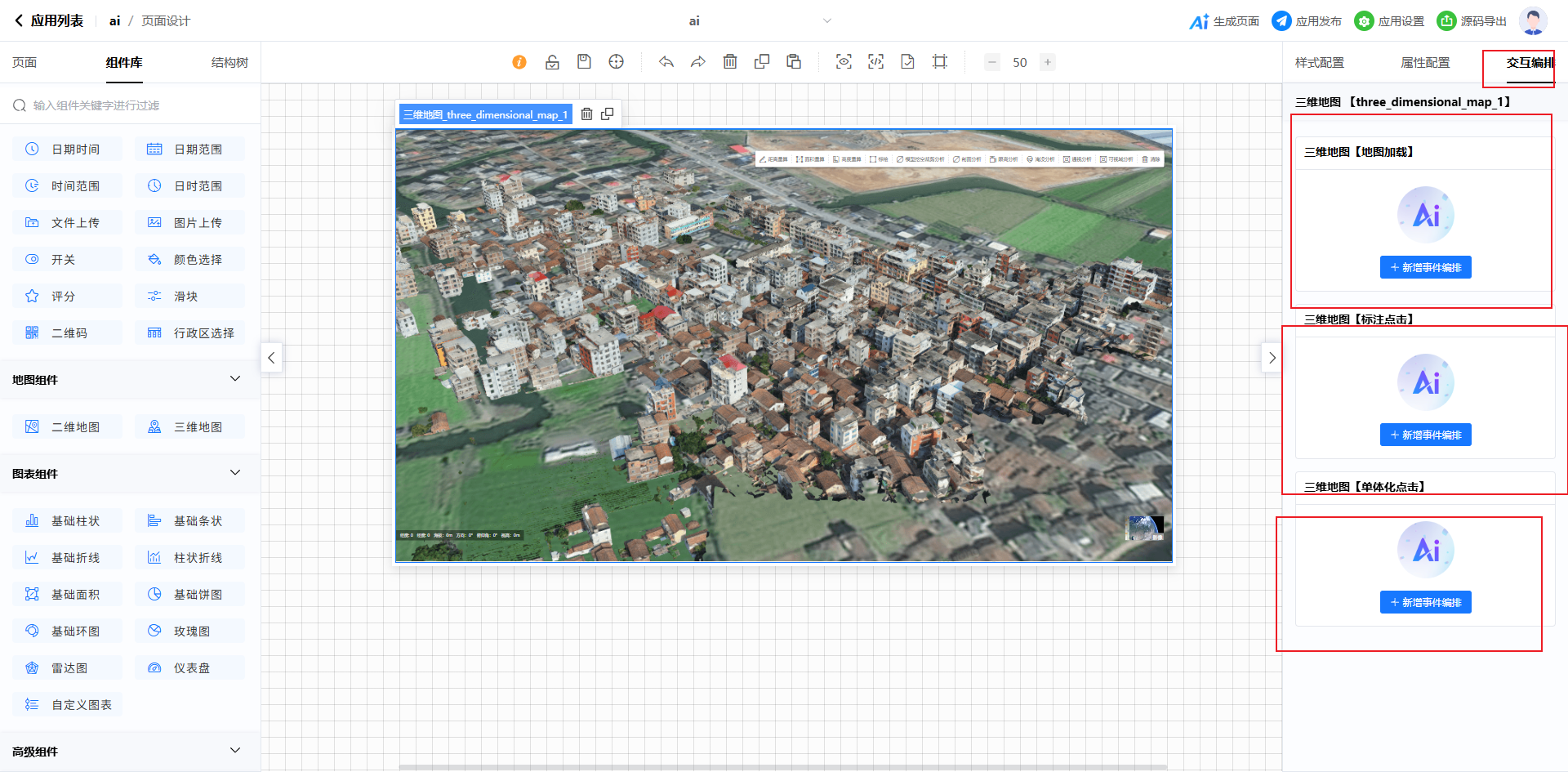Click the undo arrow in toolbar

coord(666,62)
